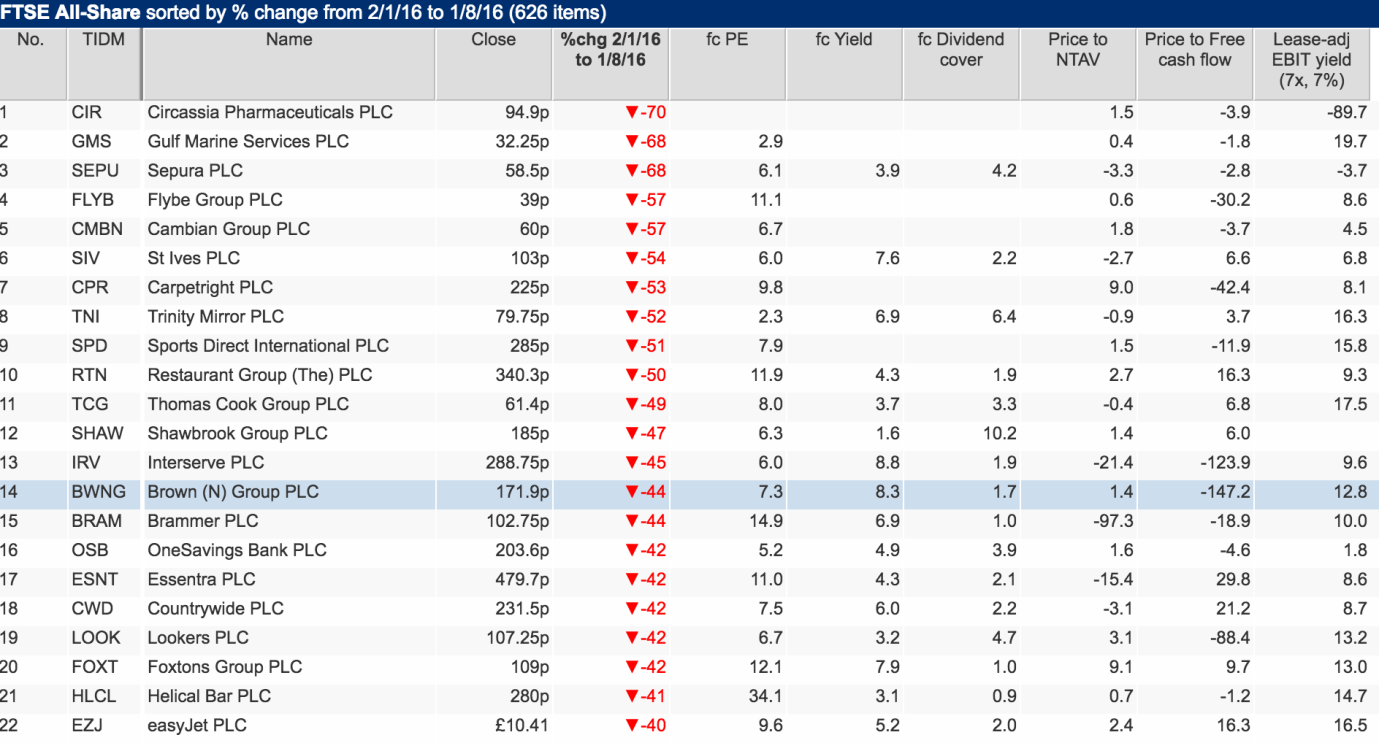This screenshot has height=743, width=1379.
Task: Select Trinity Mirror PLC name
Action: click(x=215, y=316)
